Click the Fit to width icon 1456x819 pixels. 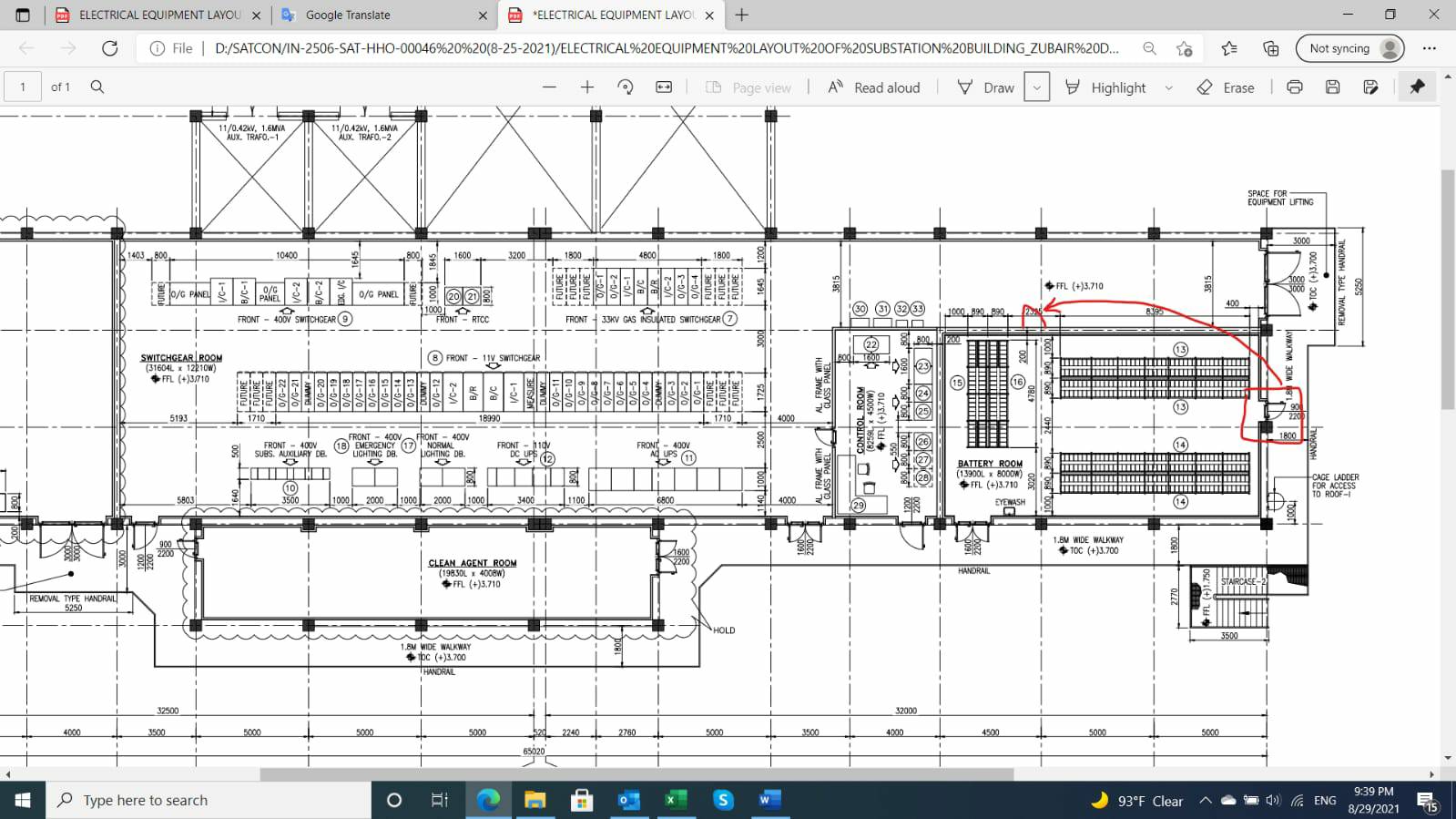664,87
